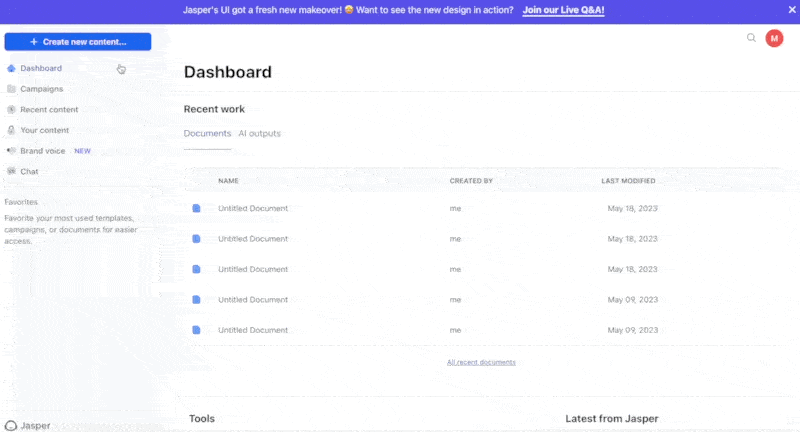Open Chat in the sidebar
This screenshot has height=432, width=800.
click(29, 171)
